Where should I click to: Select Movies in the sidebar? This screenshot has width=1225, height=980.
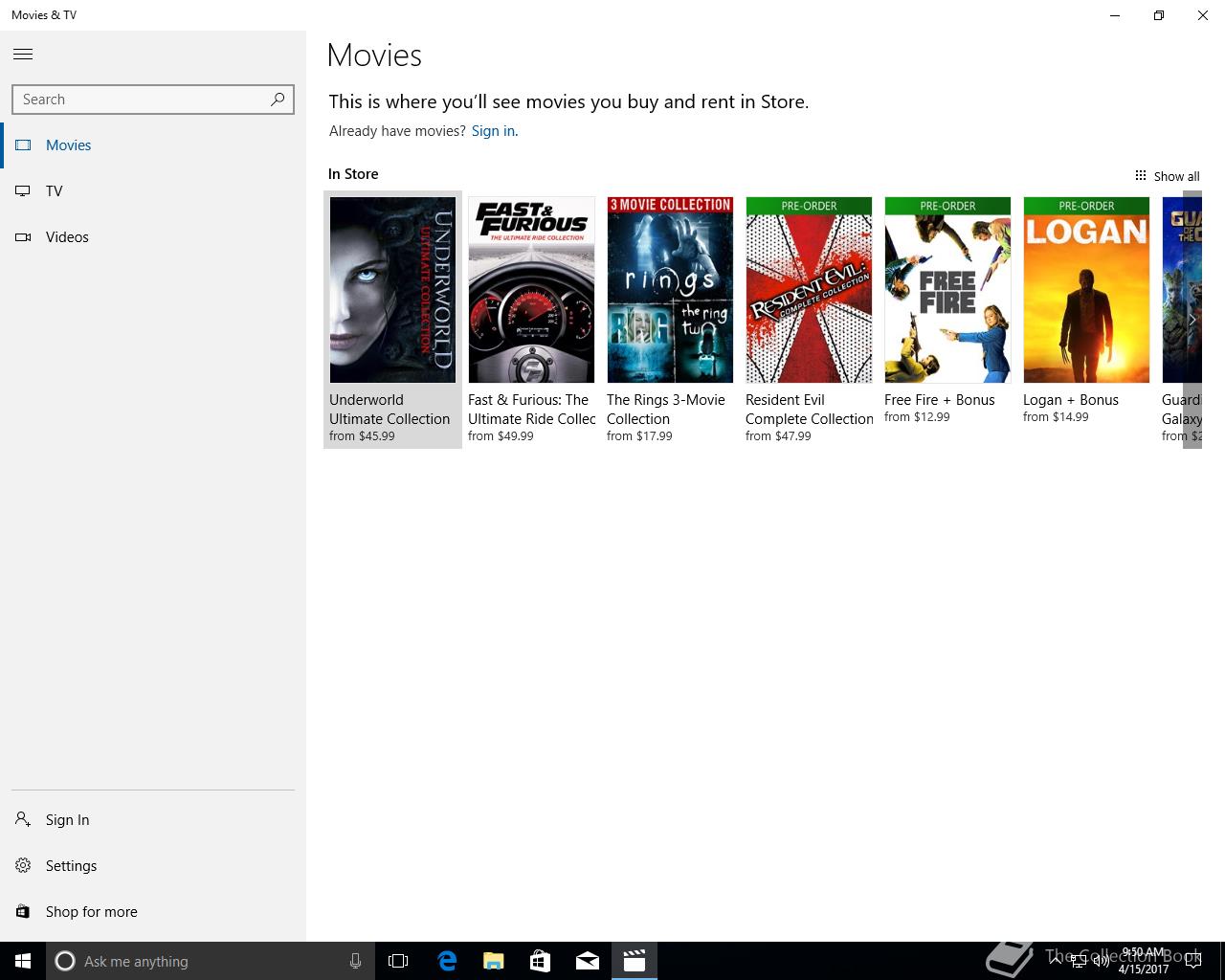tap(153, 145)
